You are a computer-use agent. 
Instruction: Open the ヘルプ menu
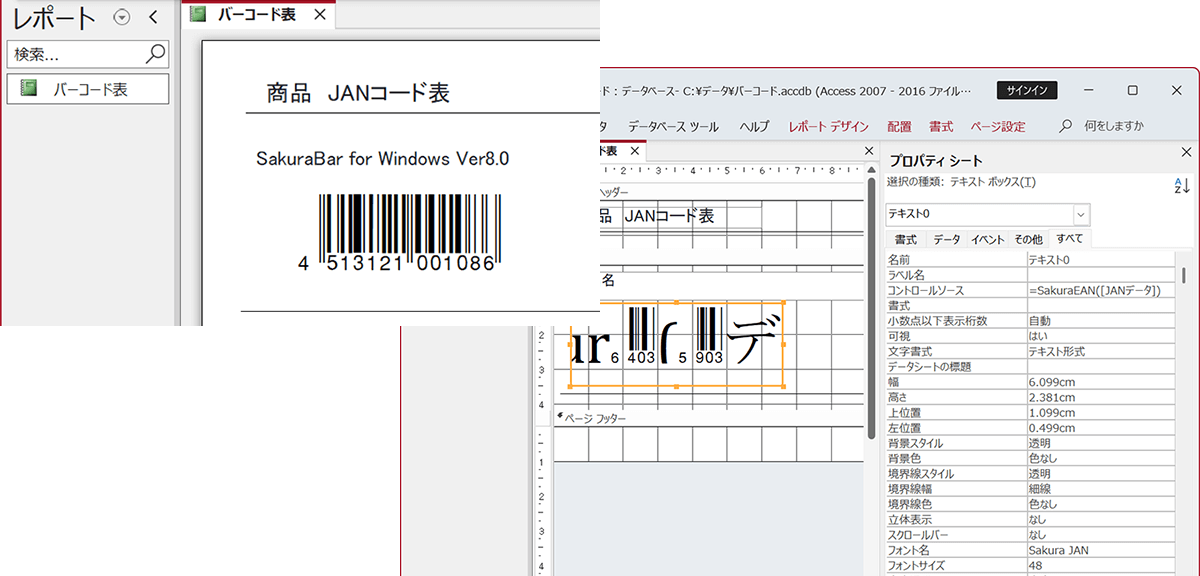click(x=756, y=125)
